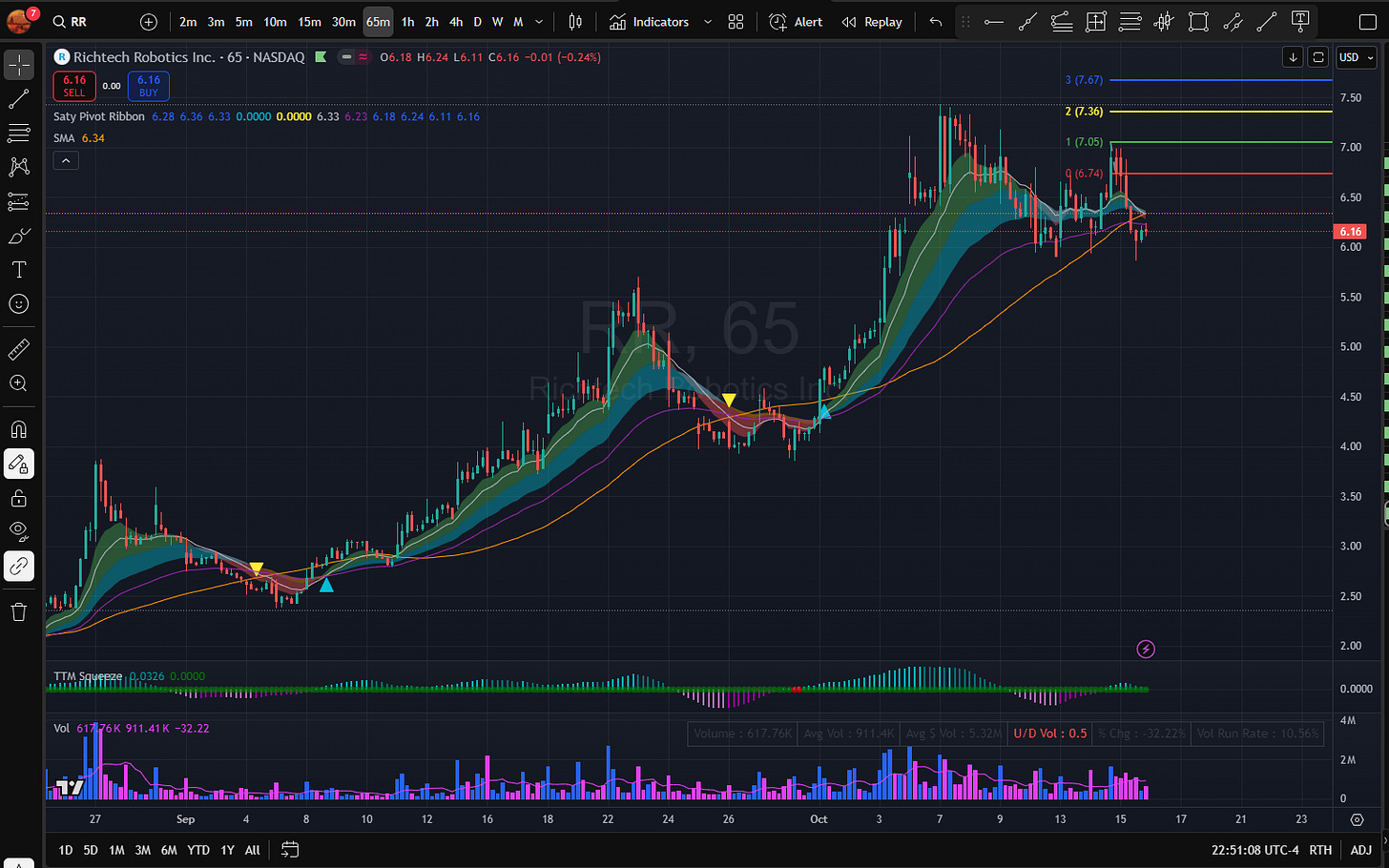Switch to the Daily D timeframe
1389x868 pixels.
pos(478,22)
